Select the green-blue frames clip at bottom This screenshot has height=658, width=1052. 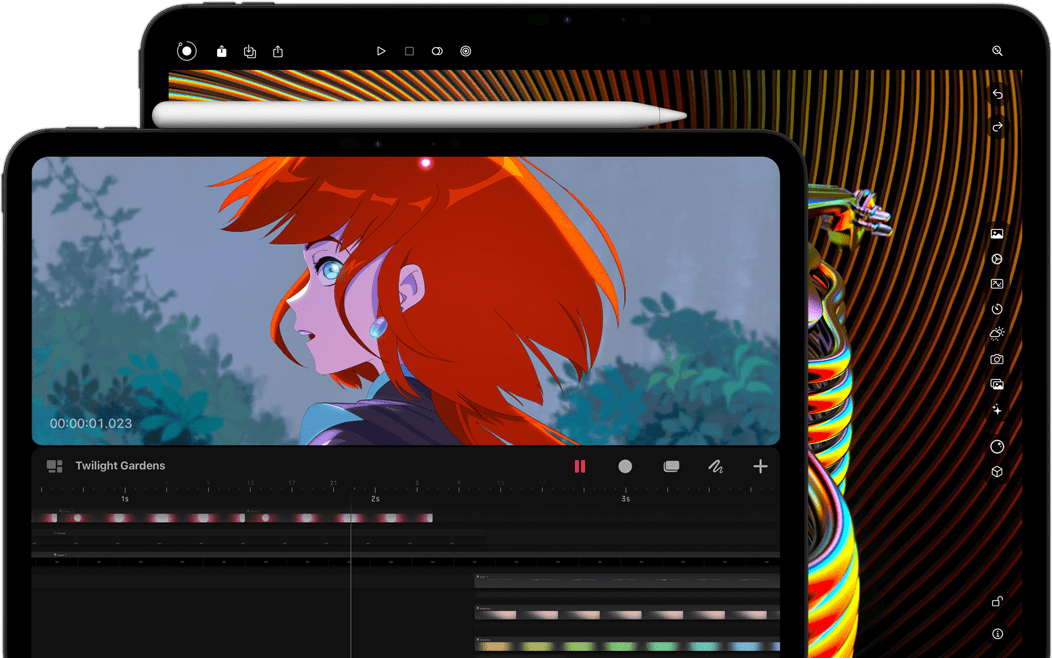627,645
